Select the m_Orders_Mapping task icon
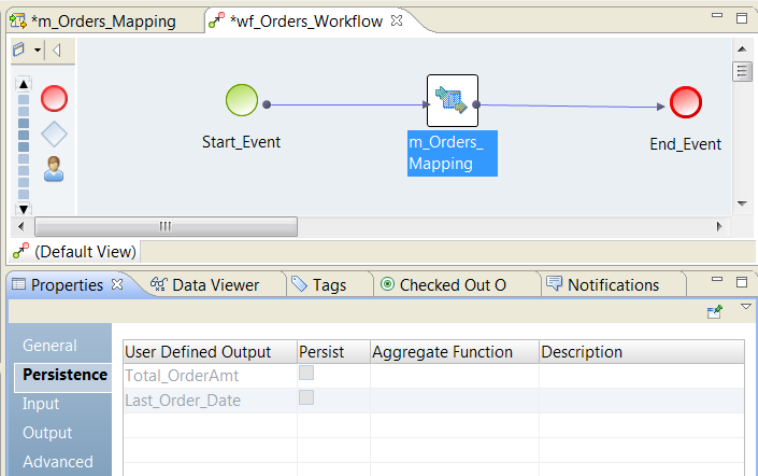 pyautogui.click(x=452, y=101)
